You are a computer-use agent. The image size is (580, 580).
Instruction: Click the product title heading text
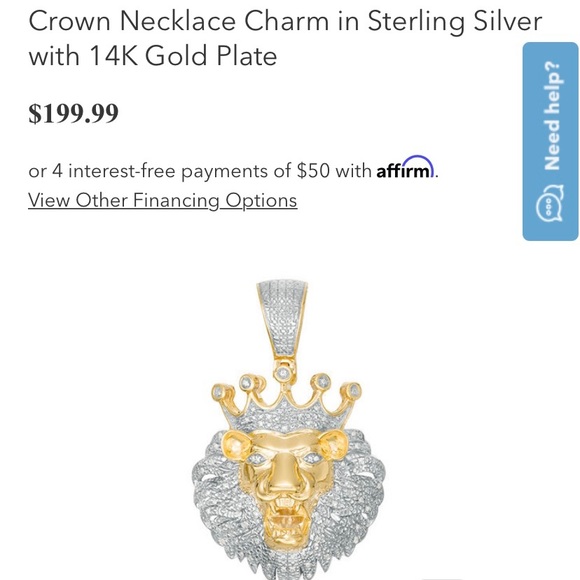point(285,38)
